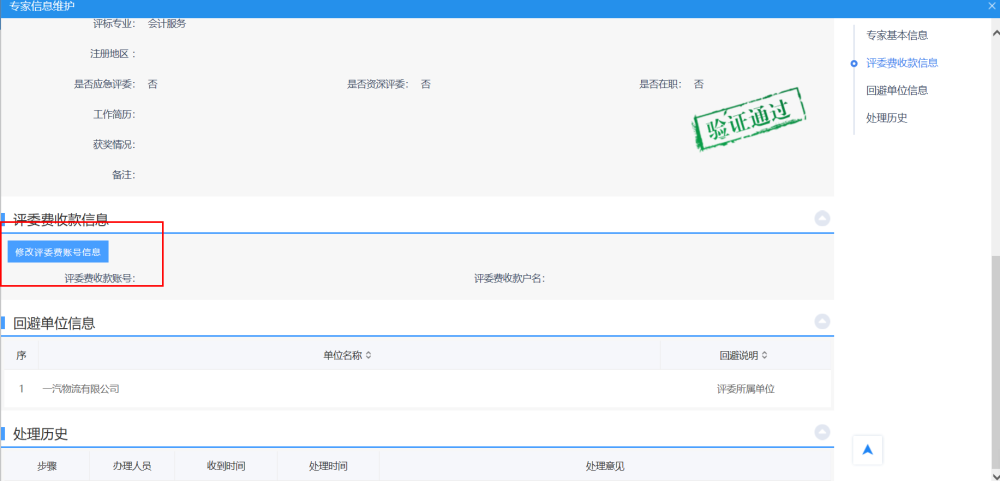This screenshot has height=481, width=1000.
Task: Click the vertical scrollbar thumb
Action: pos(994,360)
